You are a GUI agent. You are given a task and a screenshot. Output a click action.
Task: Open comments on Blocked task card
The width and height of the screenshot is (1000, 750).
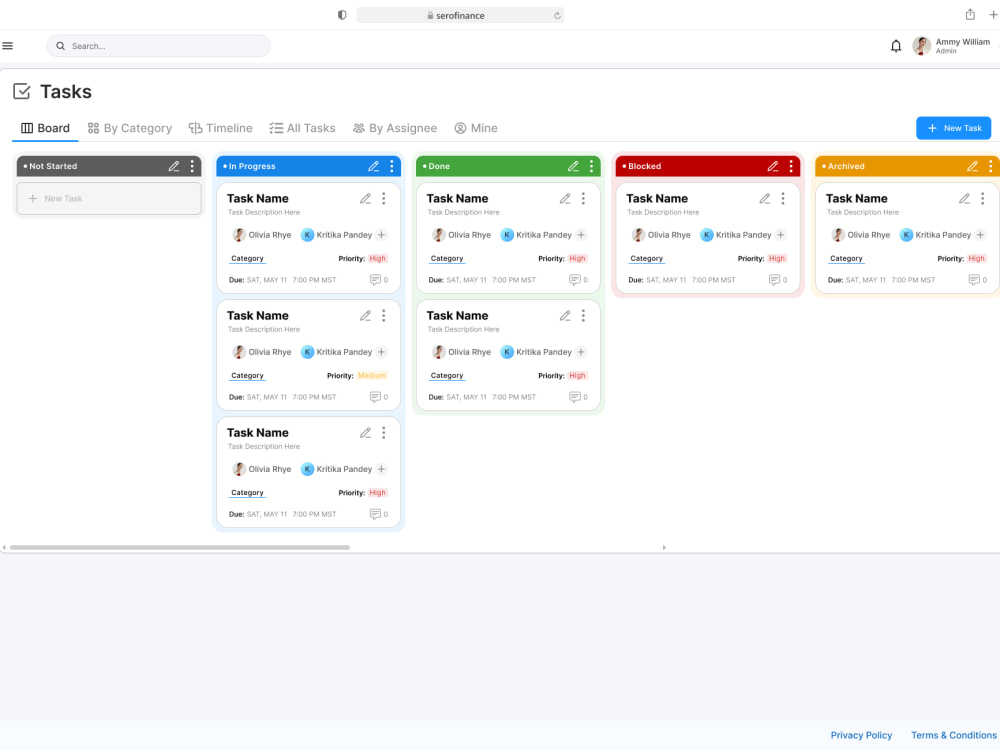pos(778,280)
